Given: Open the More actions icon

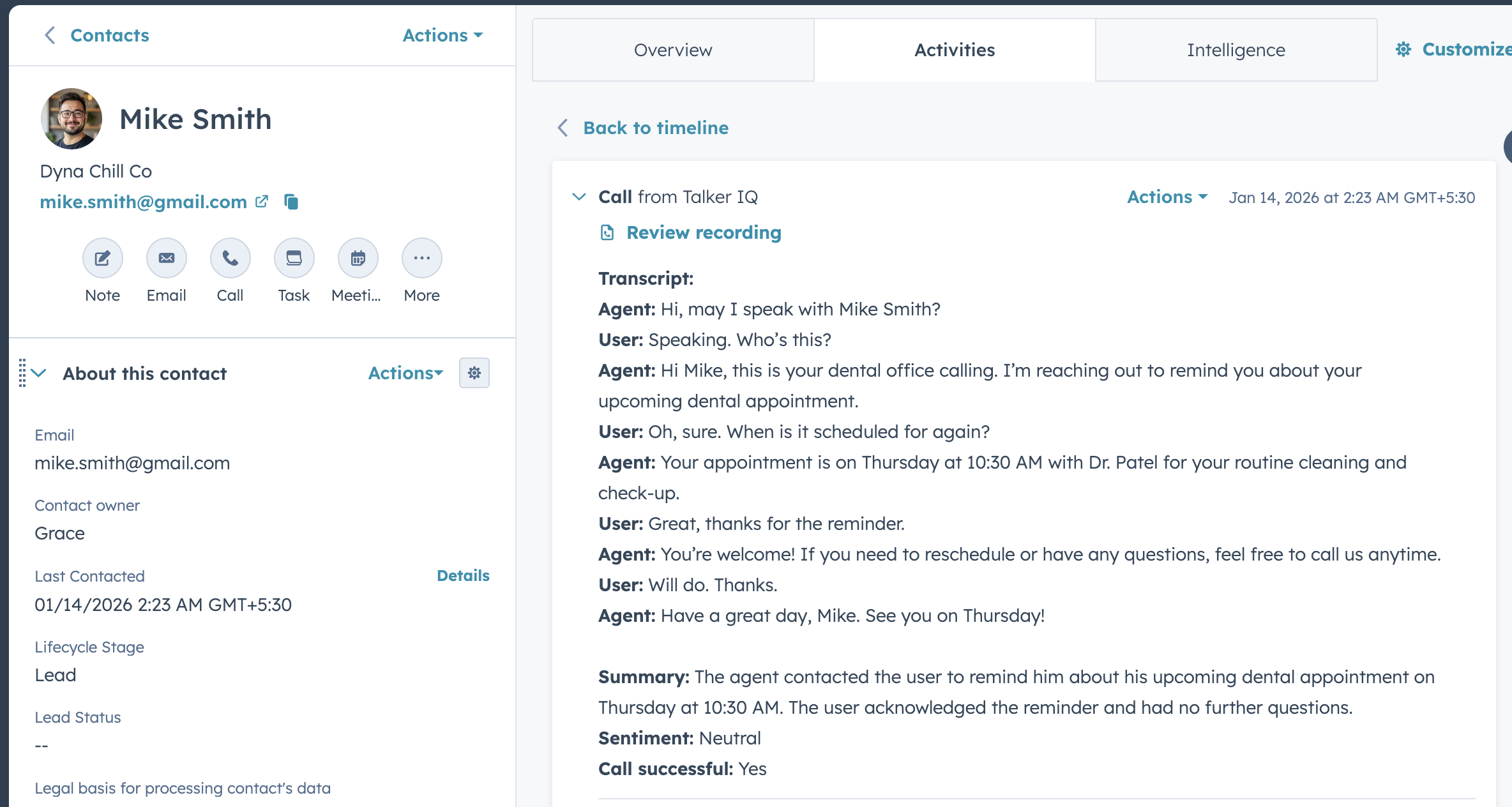Looking at the screenshot, I should tap(421, 258).
